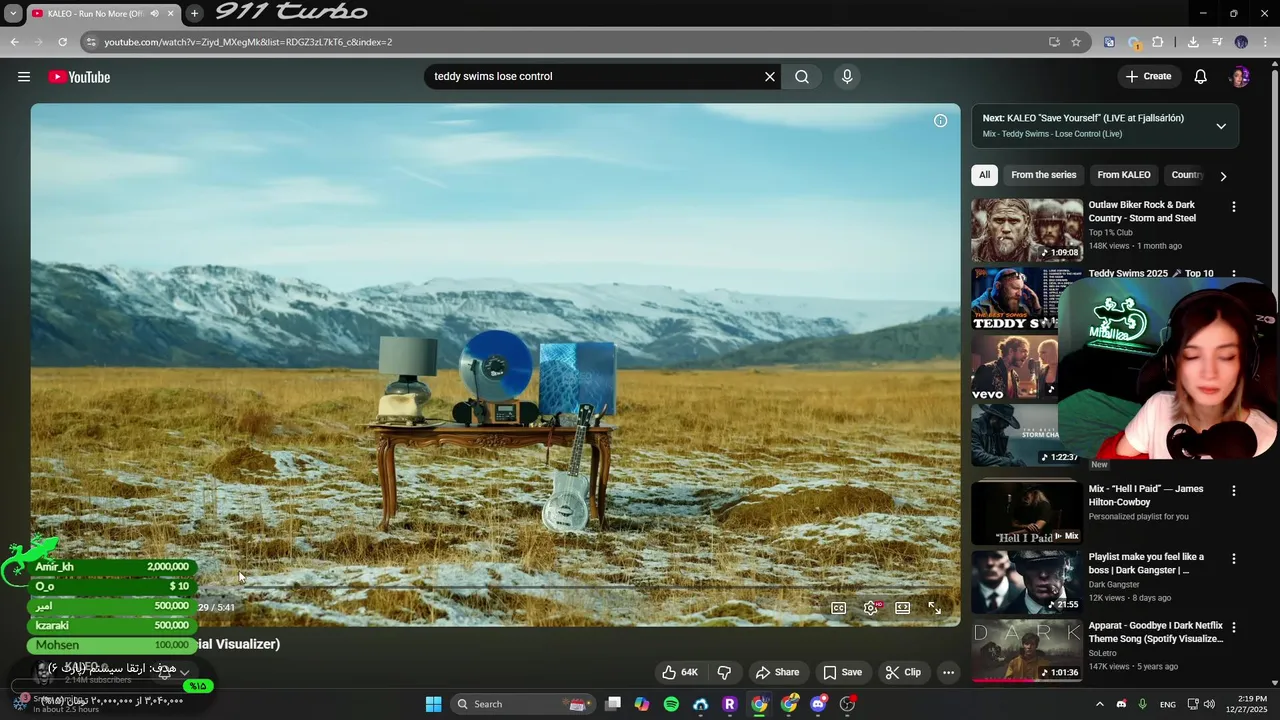This screenshot has width=1280, height=720.
Task: Open media controls icon in Chrome toolbar
Action: click(x=1217, y=42)
